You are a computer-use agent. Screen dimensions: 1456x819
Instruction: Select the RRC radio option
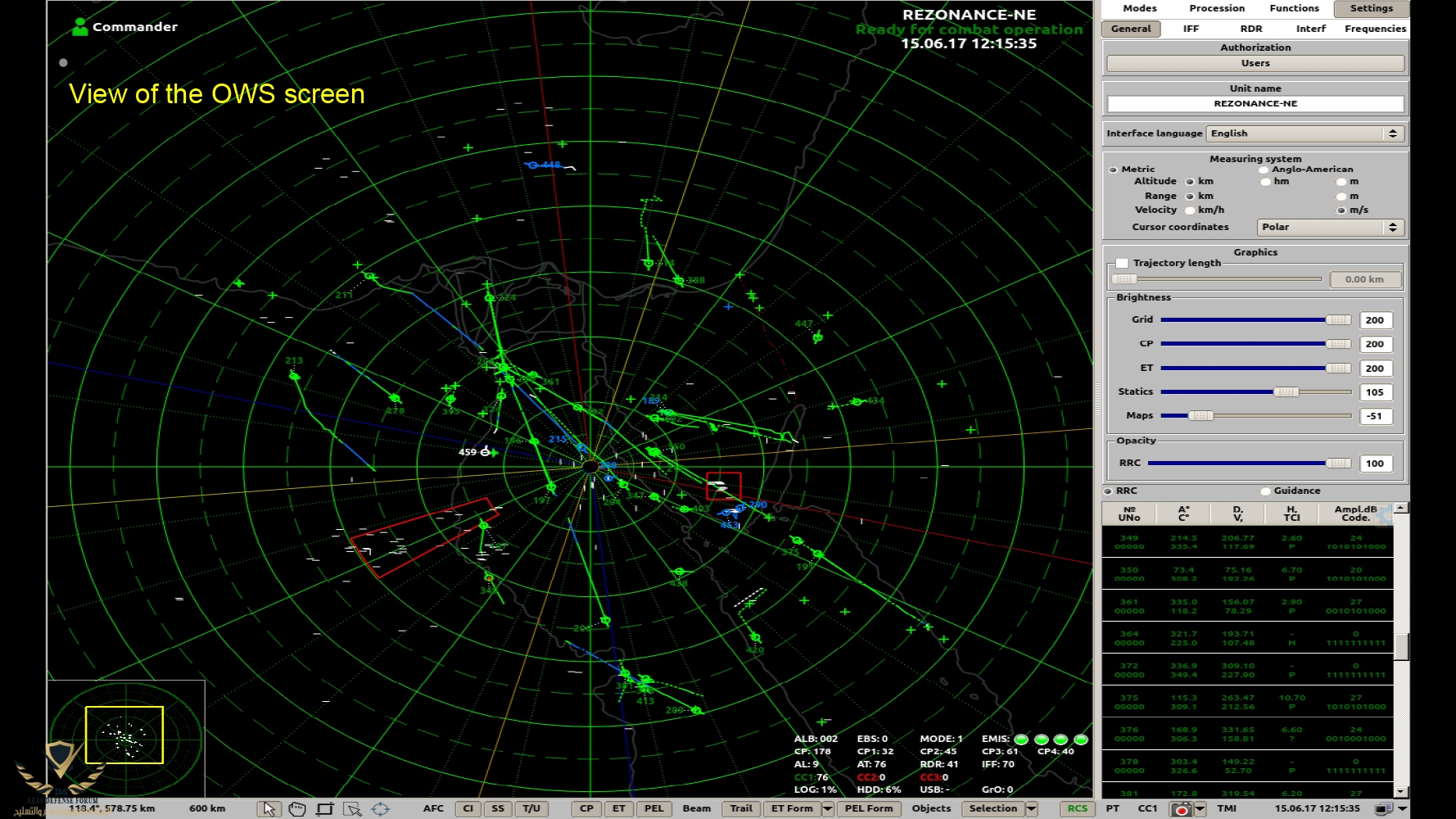(x=1108, y=491)
